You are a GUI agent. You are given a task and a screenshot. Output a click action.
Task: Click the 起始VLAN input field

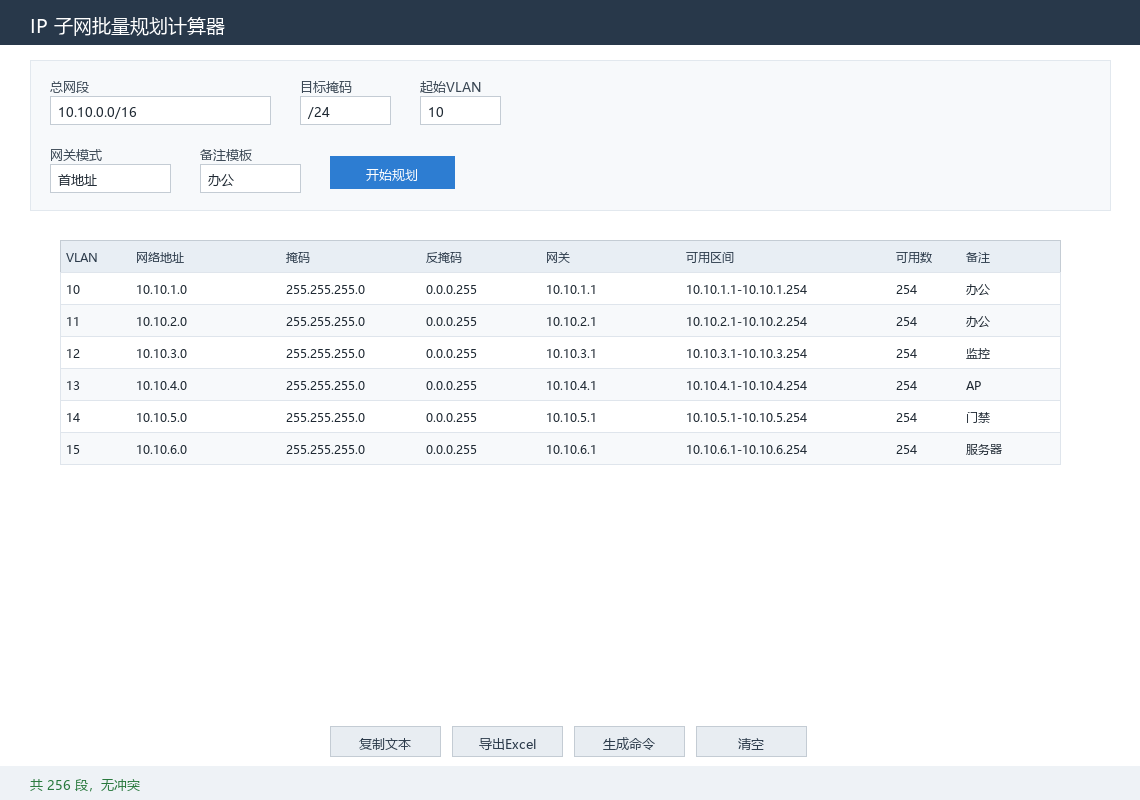tap(460, 111)
